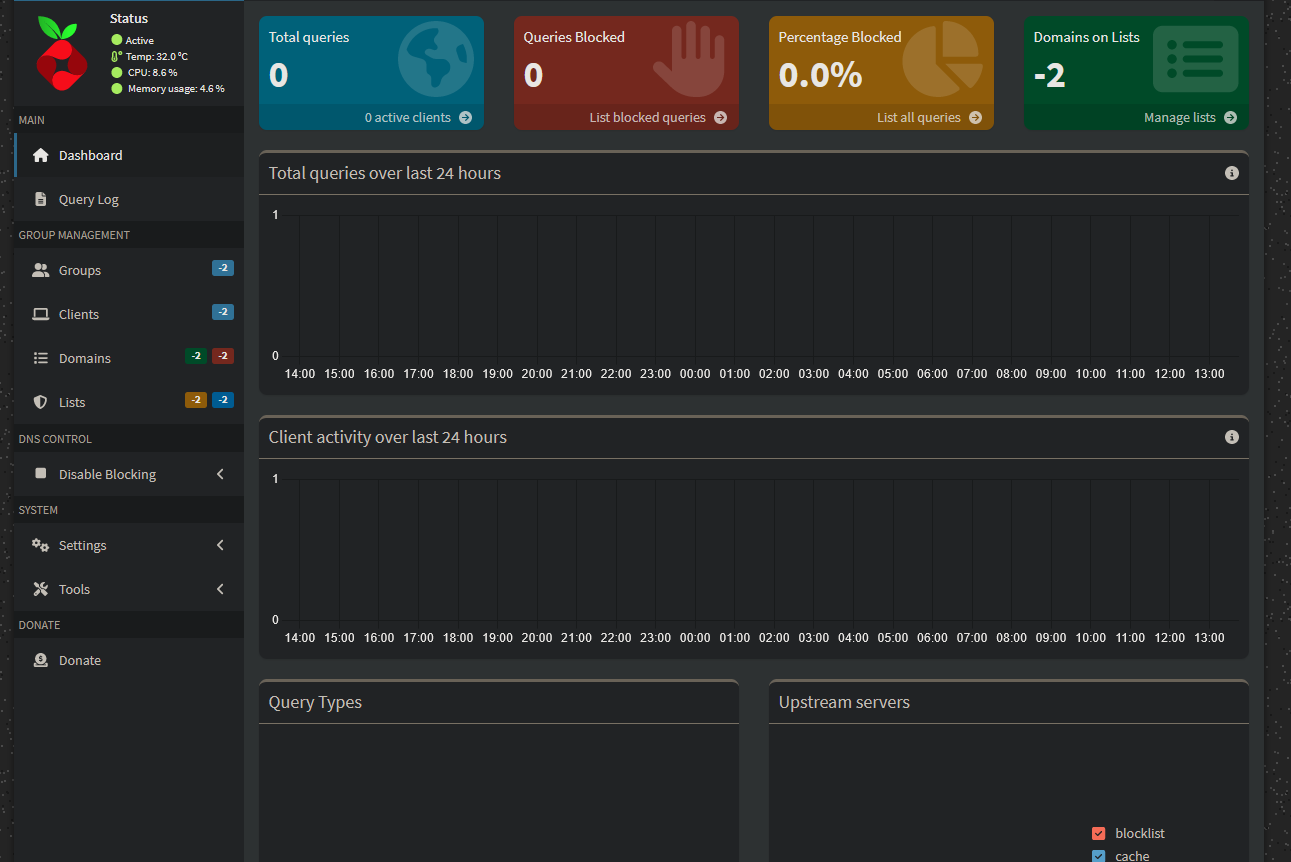Open the Manage lists link
The image size is (1291, 862).
[x=1136, y=117]
